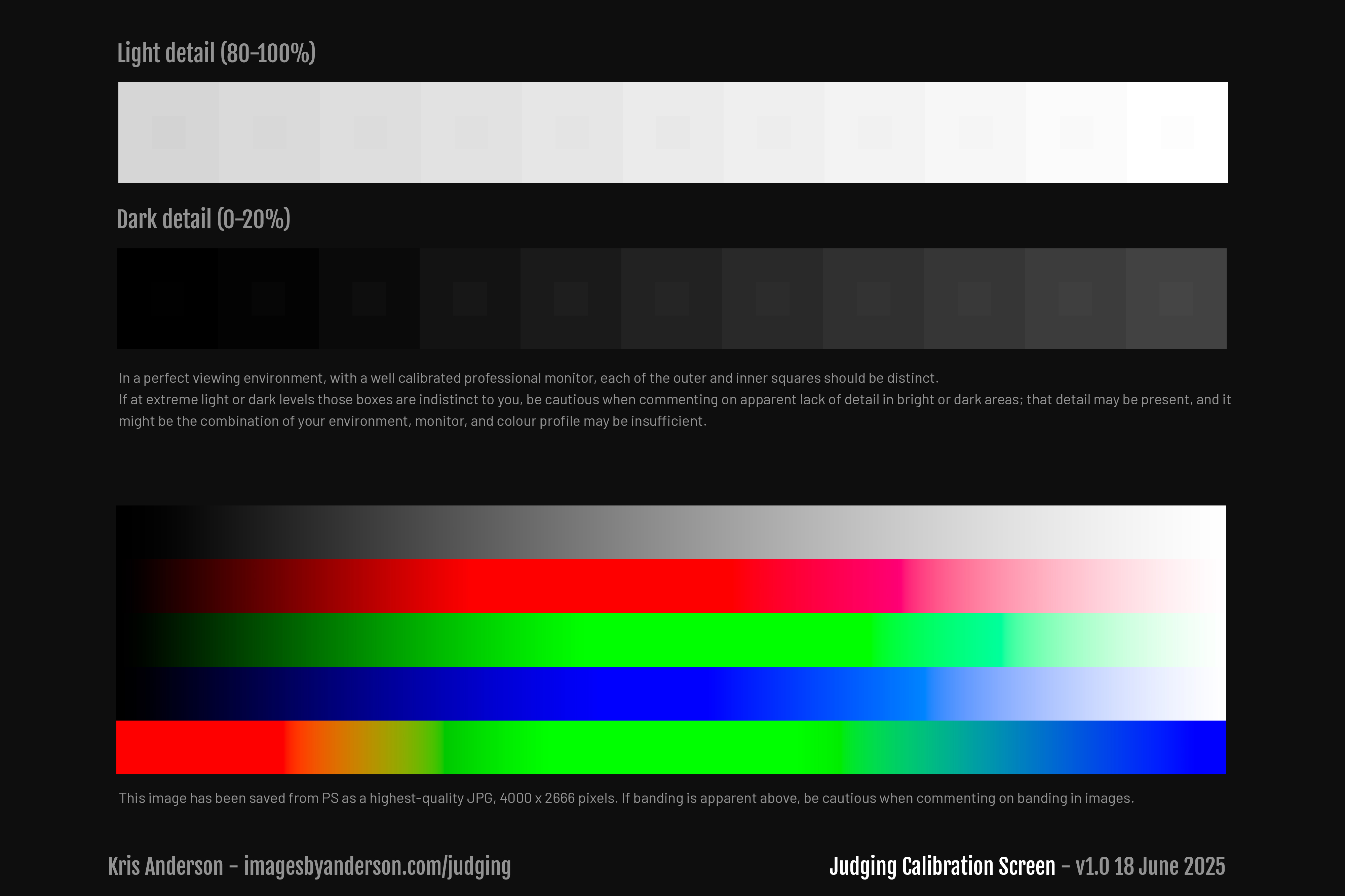
Task: Click the 'Light detail (80-100%)' heading
Action: click(216, 53)
